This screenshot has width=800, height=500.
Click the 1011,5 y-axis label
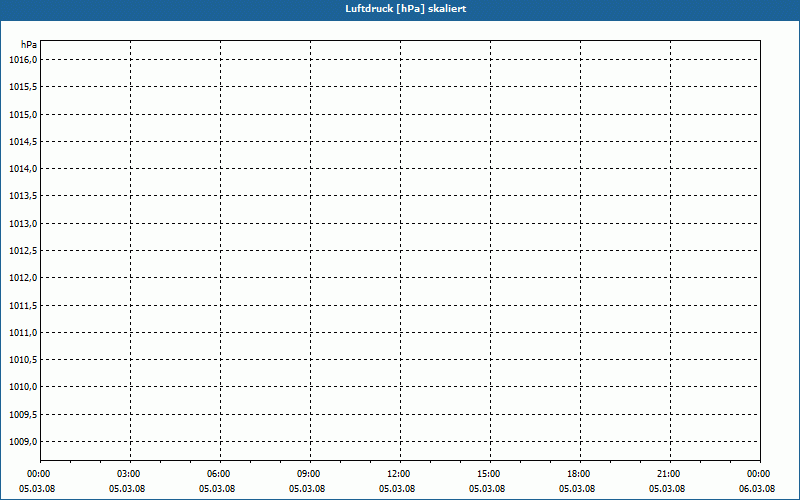tap(23, 305)
